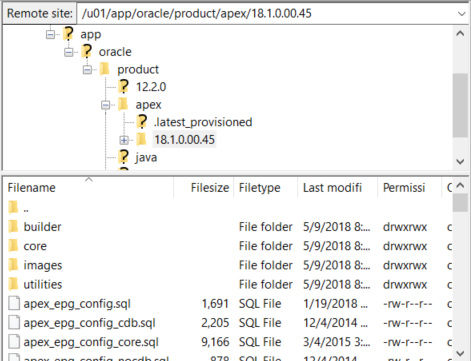471x361 pixels.
Task: Click directory tree scrollbar down arrow
Action: 460,162
